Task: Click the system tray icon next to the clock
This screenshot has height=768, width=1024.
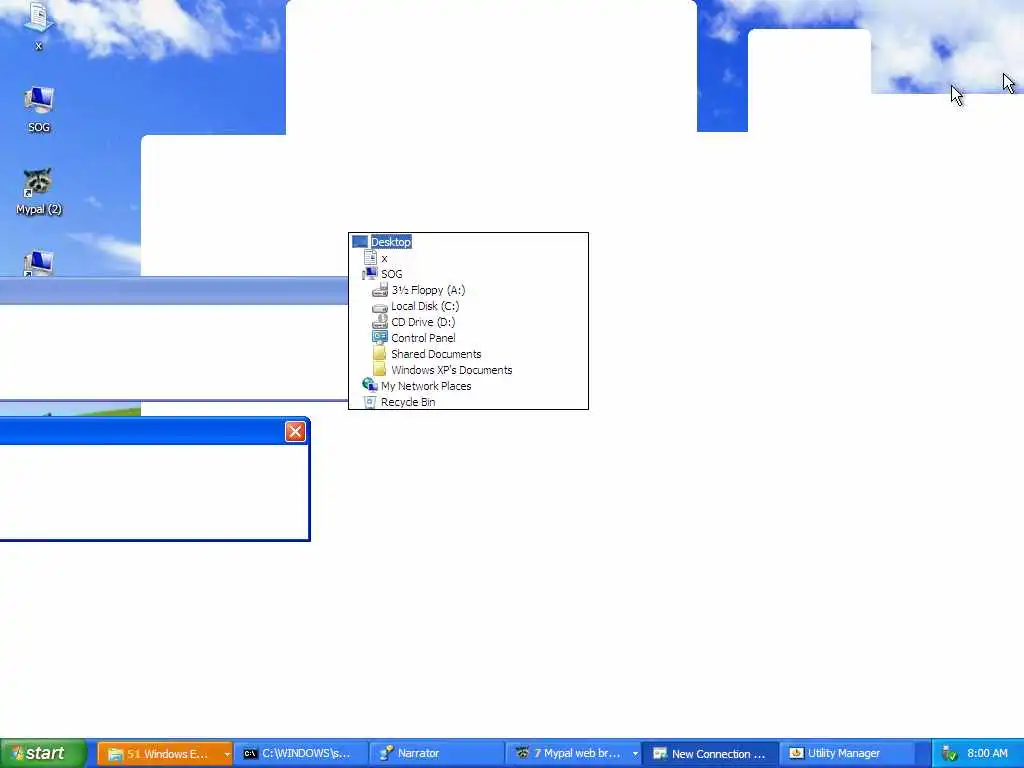Action: pyautogui.click(x=950, y=754)
